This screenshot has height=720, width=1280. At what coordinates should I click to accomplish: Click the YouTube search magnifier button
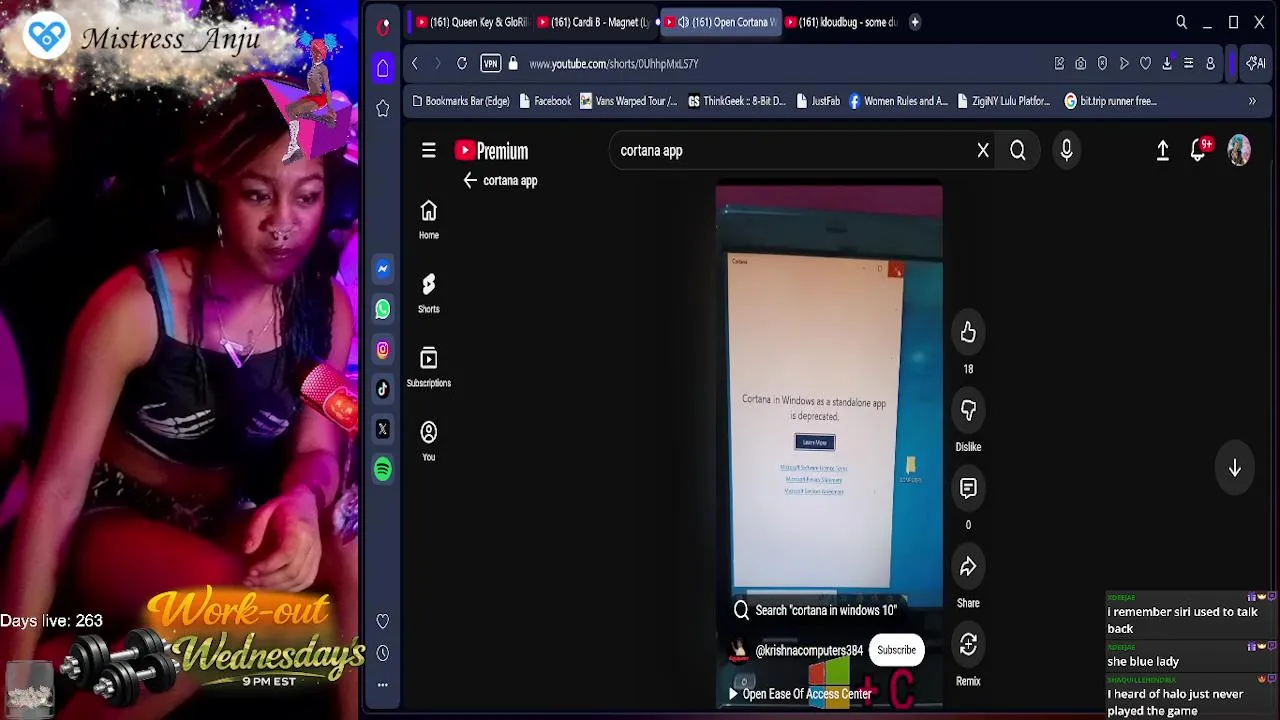tap(1018, 151)
